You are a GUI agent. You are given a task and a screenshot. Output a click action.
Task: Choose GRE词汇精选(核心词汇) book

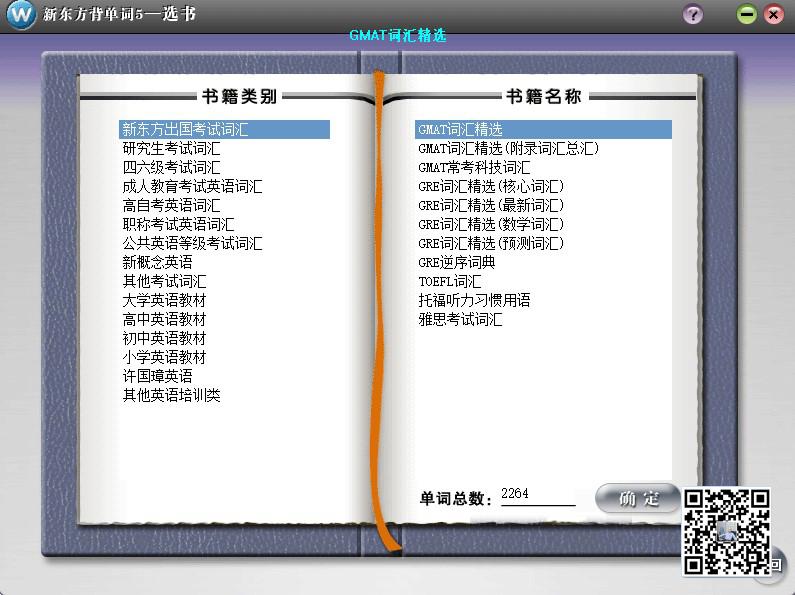coord(491,186)
